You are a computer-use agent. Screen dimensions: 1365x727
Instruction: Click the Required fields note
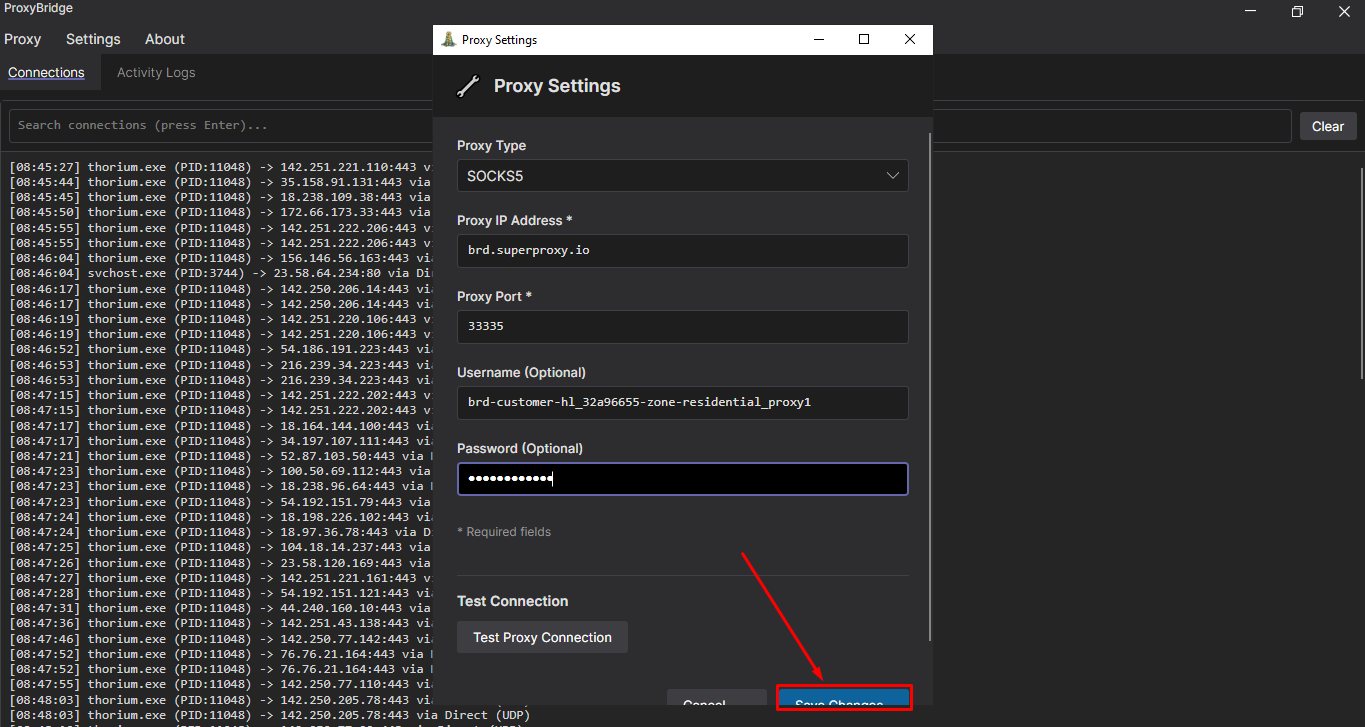pyautogui.click(x=504, y=532)
